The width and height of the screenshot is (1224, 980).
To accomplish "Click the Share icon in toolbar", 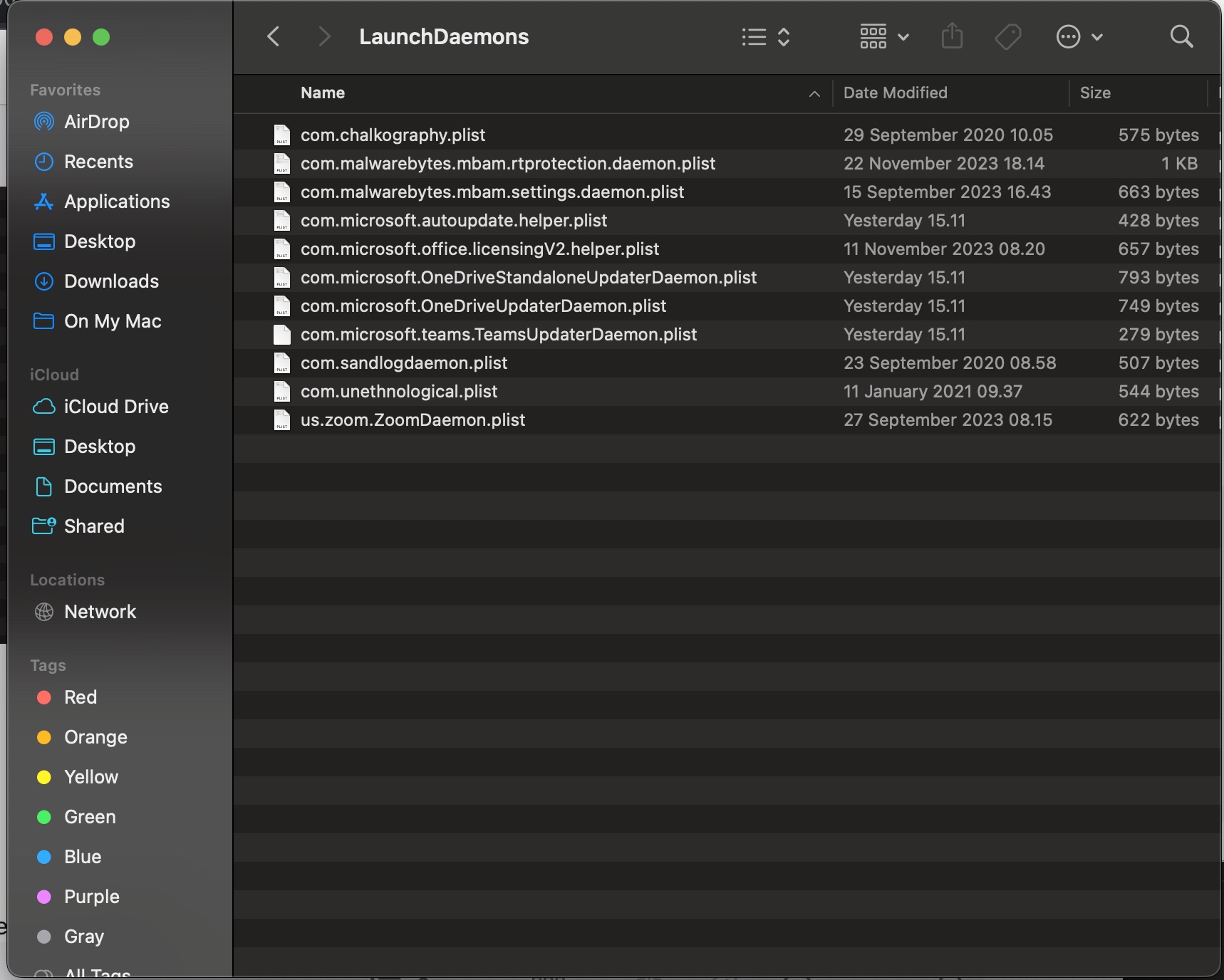I will coord(952,36).
